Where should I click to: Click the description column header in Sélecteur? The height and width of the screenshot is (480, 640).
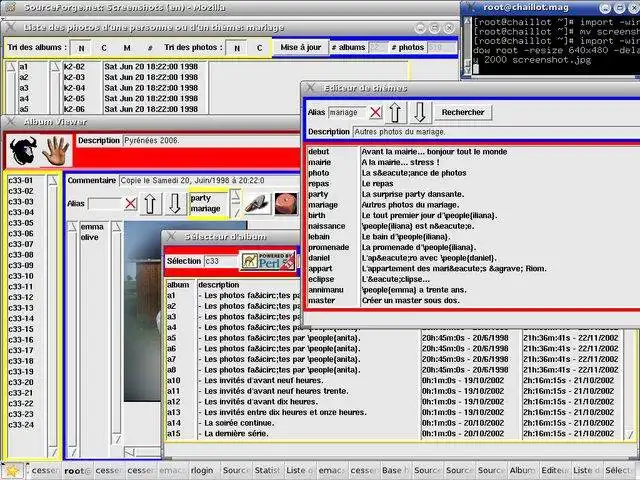click(219, 285)
